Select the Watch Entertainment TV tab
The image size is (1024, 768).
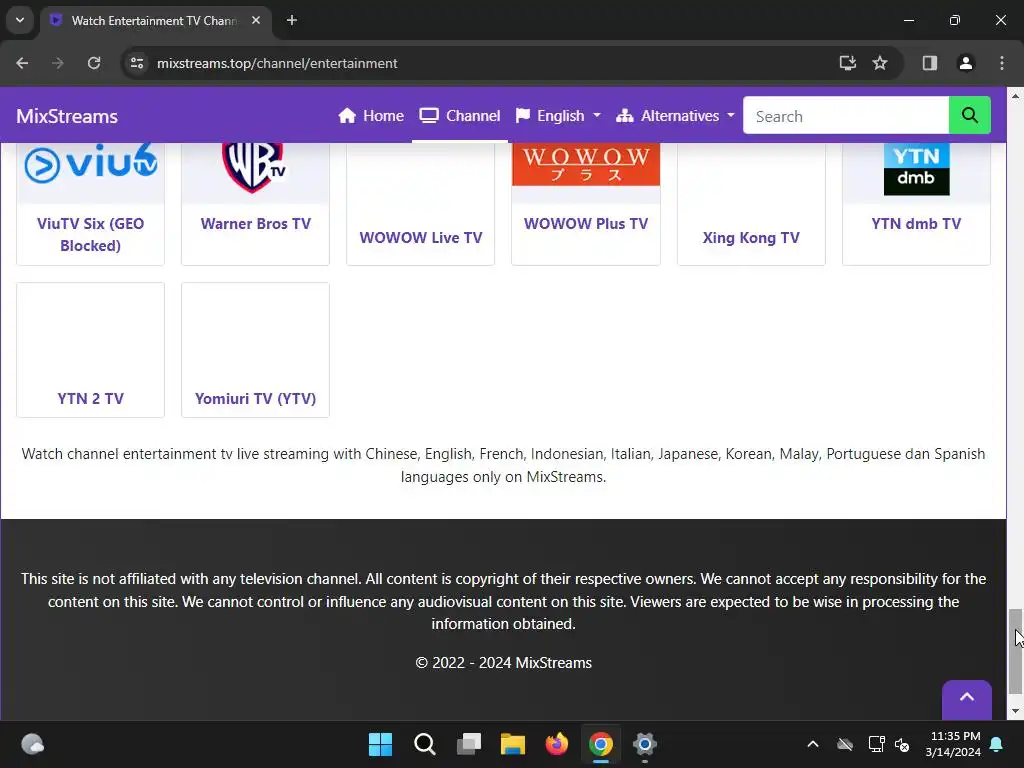click(153, 21)
